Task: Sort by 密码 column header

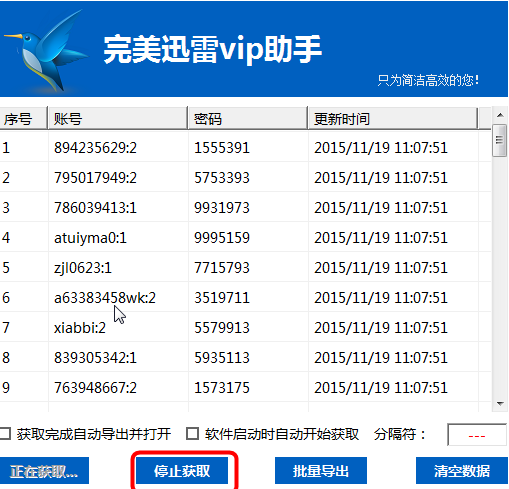Action: [x=248, y=118]
